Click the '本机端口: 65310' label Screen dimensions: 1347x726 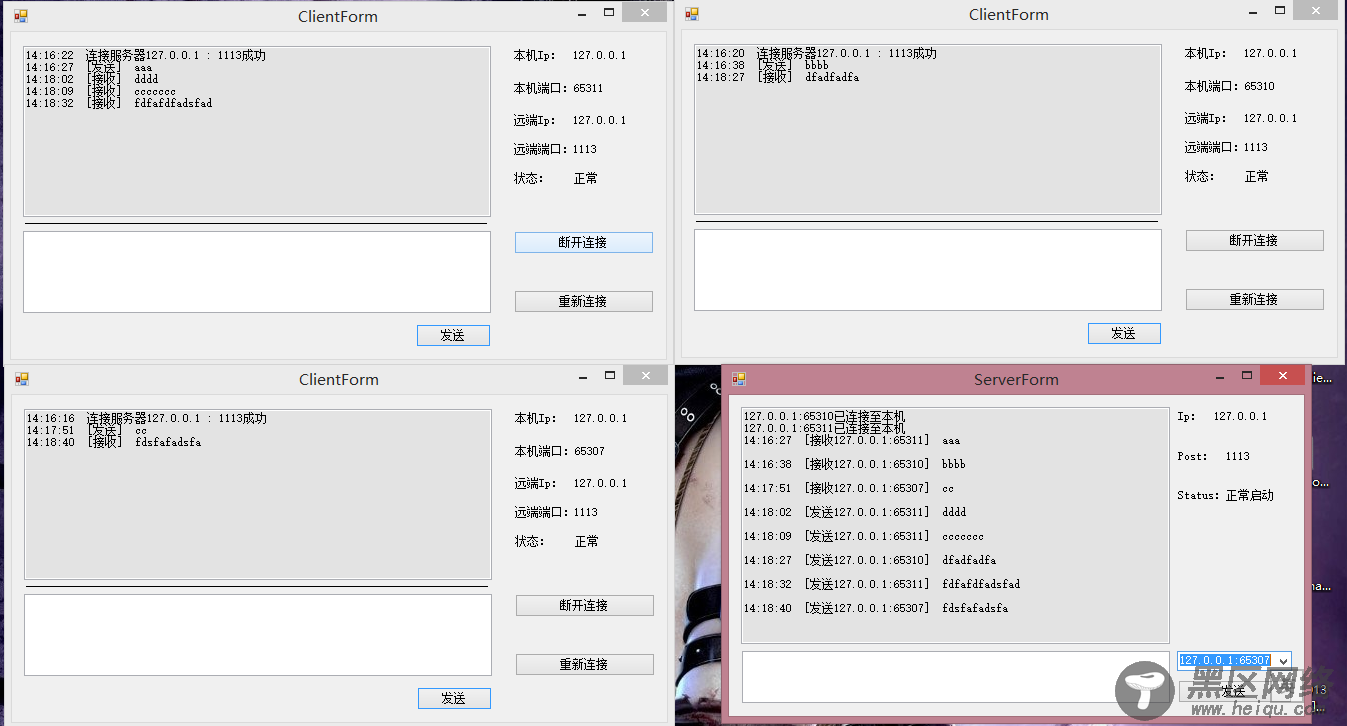[1229, 86]
